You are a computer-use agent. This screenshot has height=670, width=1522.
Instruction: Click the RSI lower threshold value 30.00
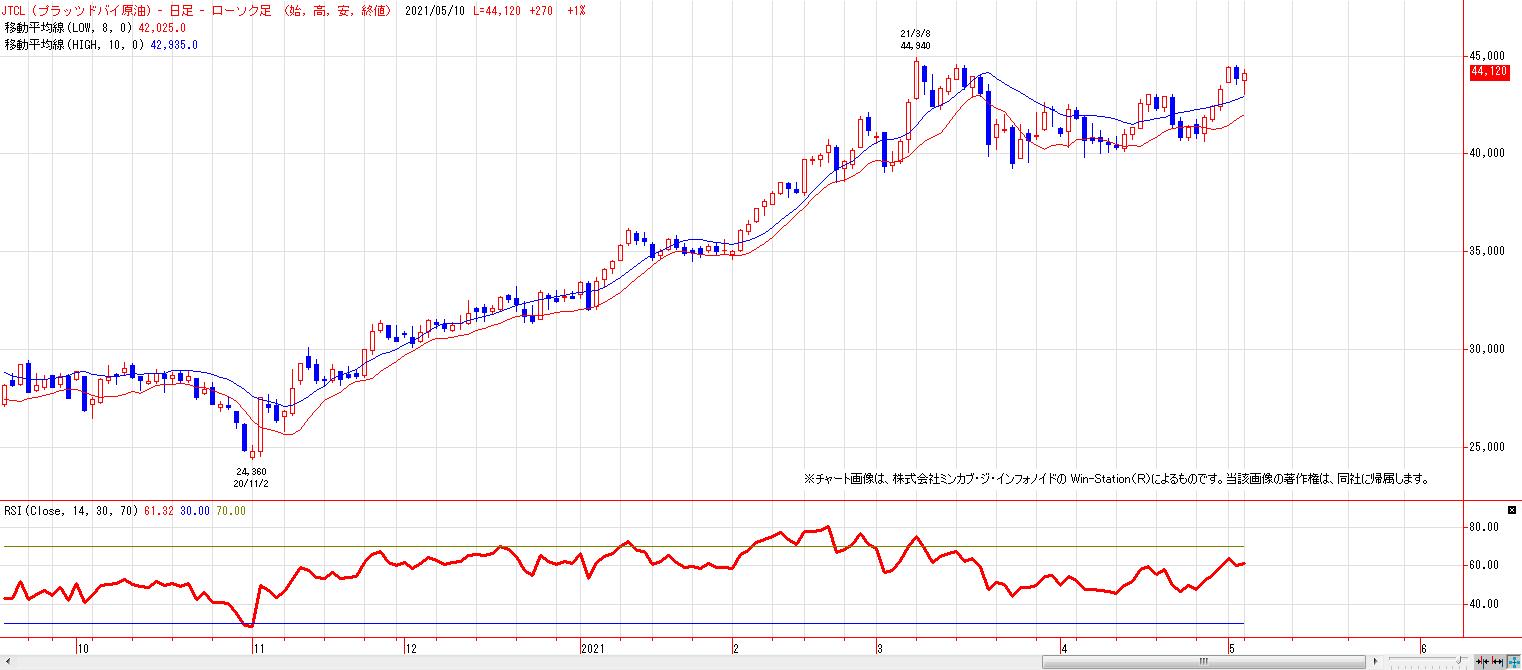pos(194,511)
